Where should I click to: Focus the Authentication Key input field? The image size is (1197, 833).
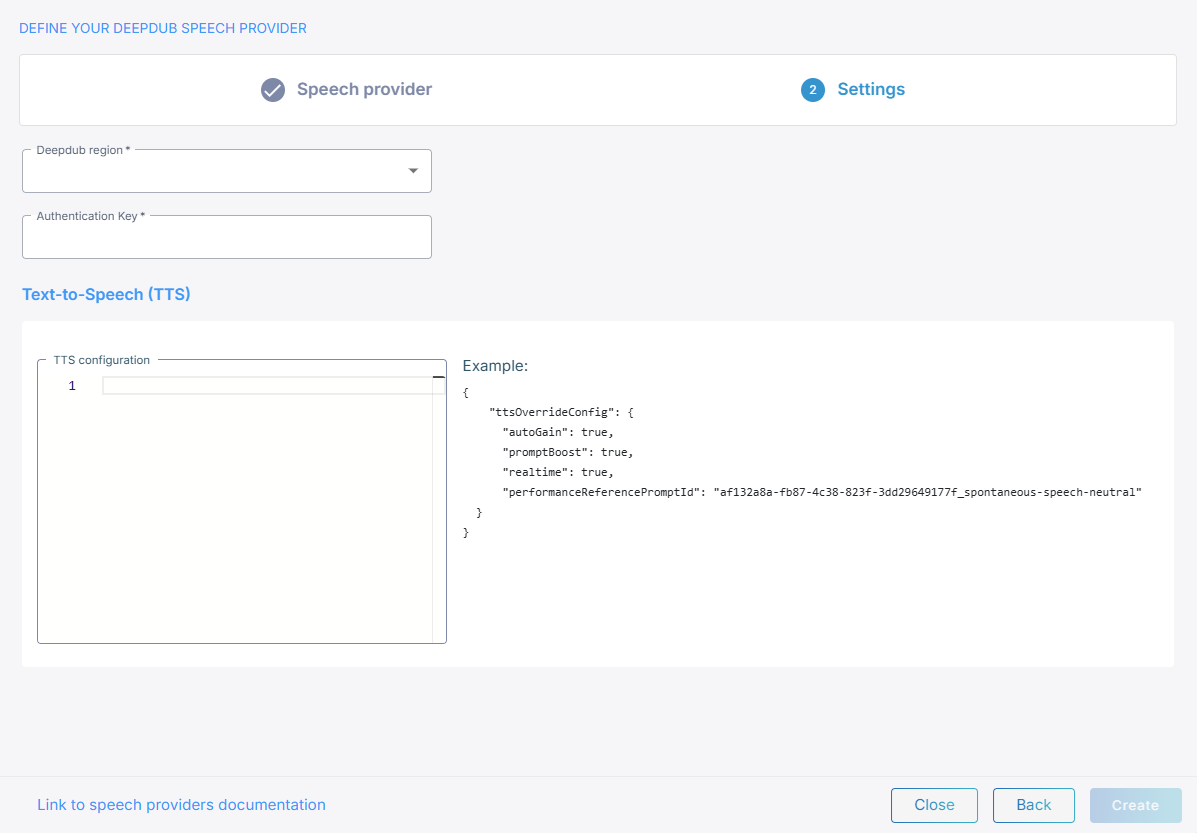227,237
